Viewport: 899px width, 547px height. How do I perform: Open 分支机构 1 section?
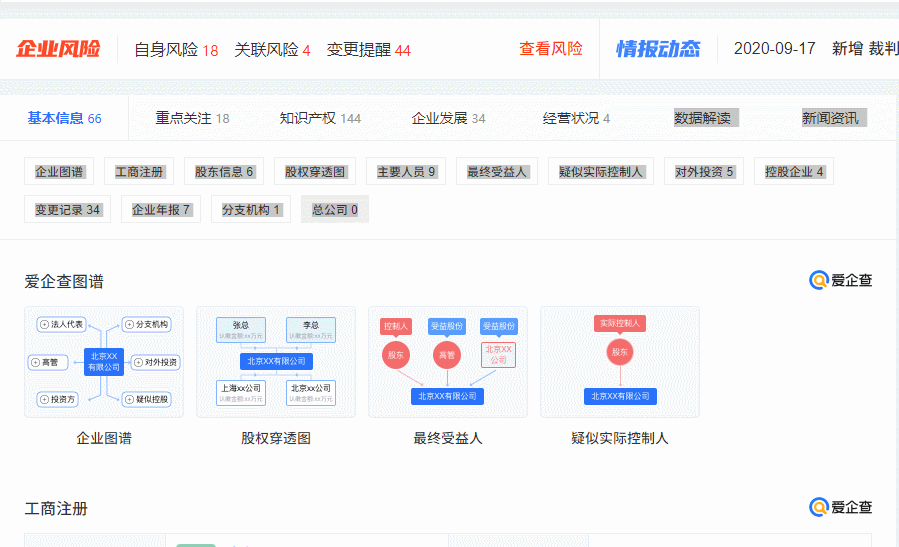click(251, 210)
